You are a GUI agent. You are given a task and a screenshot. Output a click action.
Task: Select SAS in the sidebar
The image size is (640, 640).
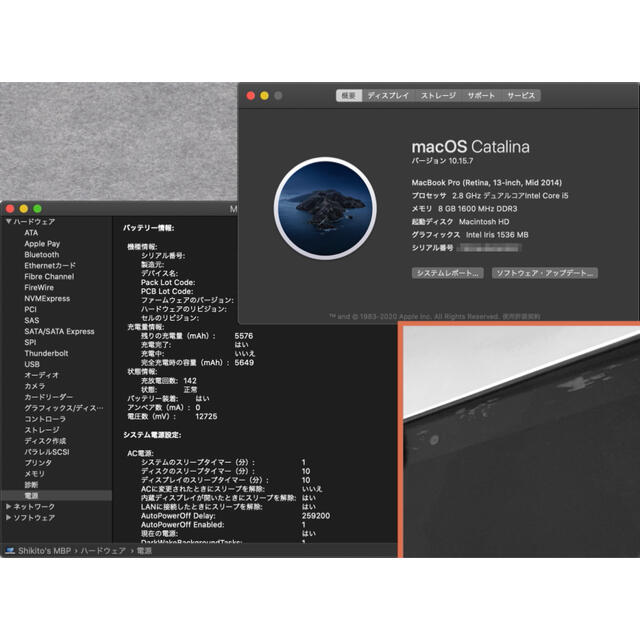tap(31, 320)
